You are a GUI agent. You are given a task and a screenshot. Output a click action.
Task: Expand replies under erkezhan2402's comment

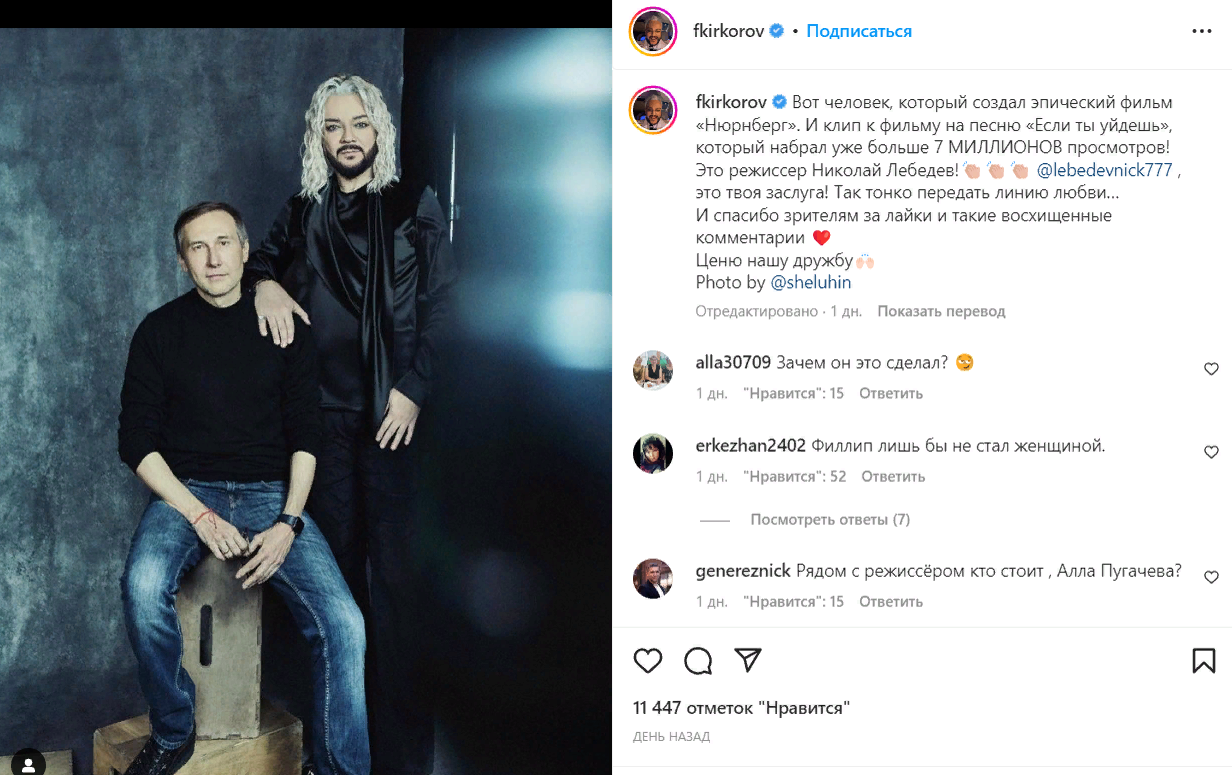830,520
